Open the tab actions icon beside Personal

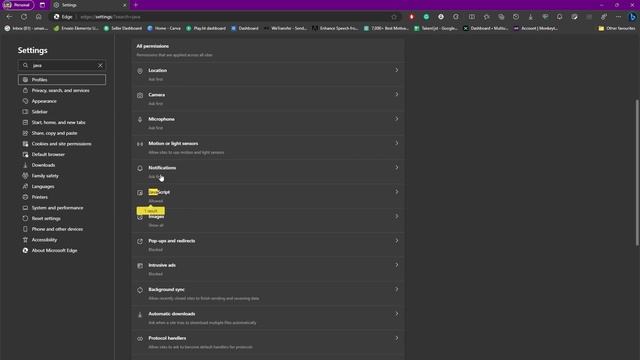[x=42, y=5]
